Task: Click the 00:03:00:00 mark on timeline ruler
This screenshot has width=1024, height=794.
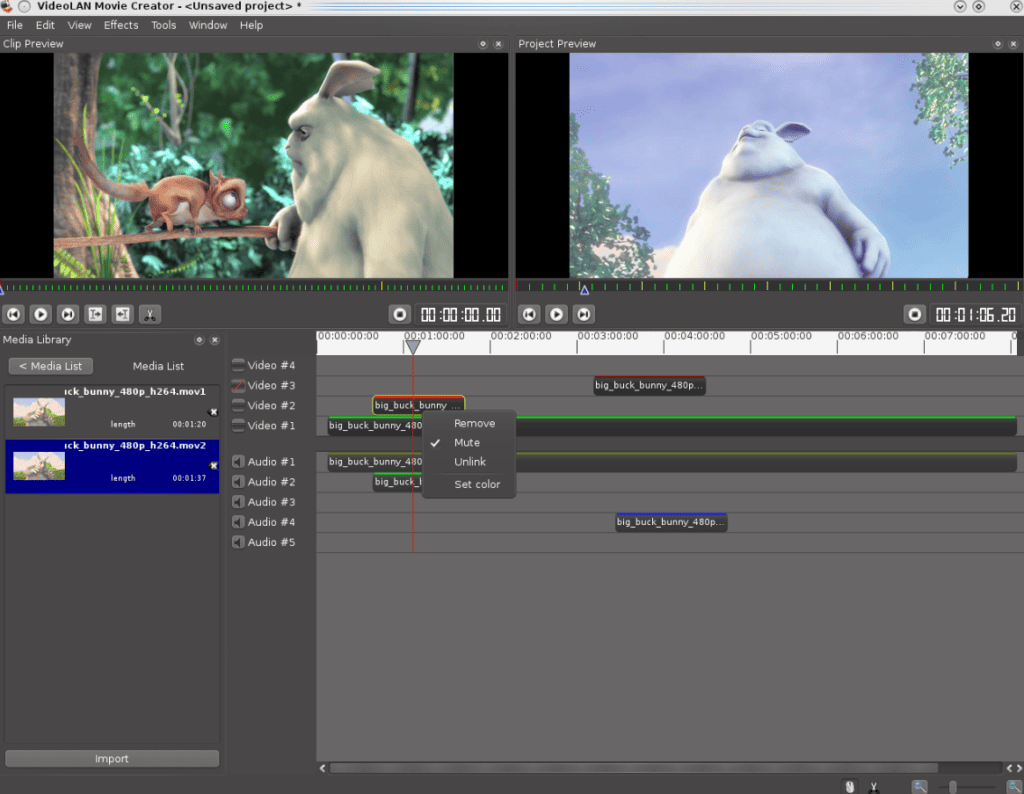Action: pyautogui.click(x=607, y=336)
